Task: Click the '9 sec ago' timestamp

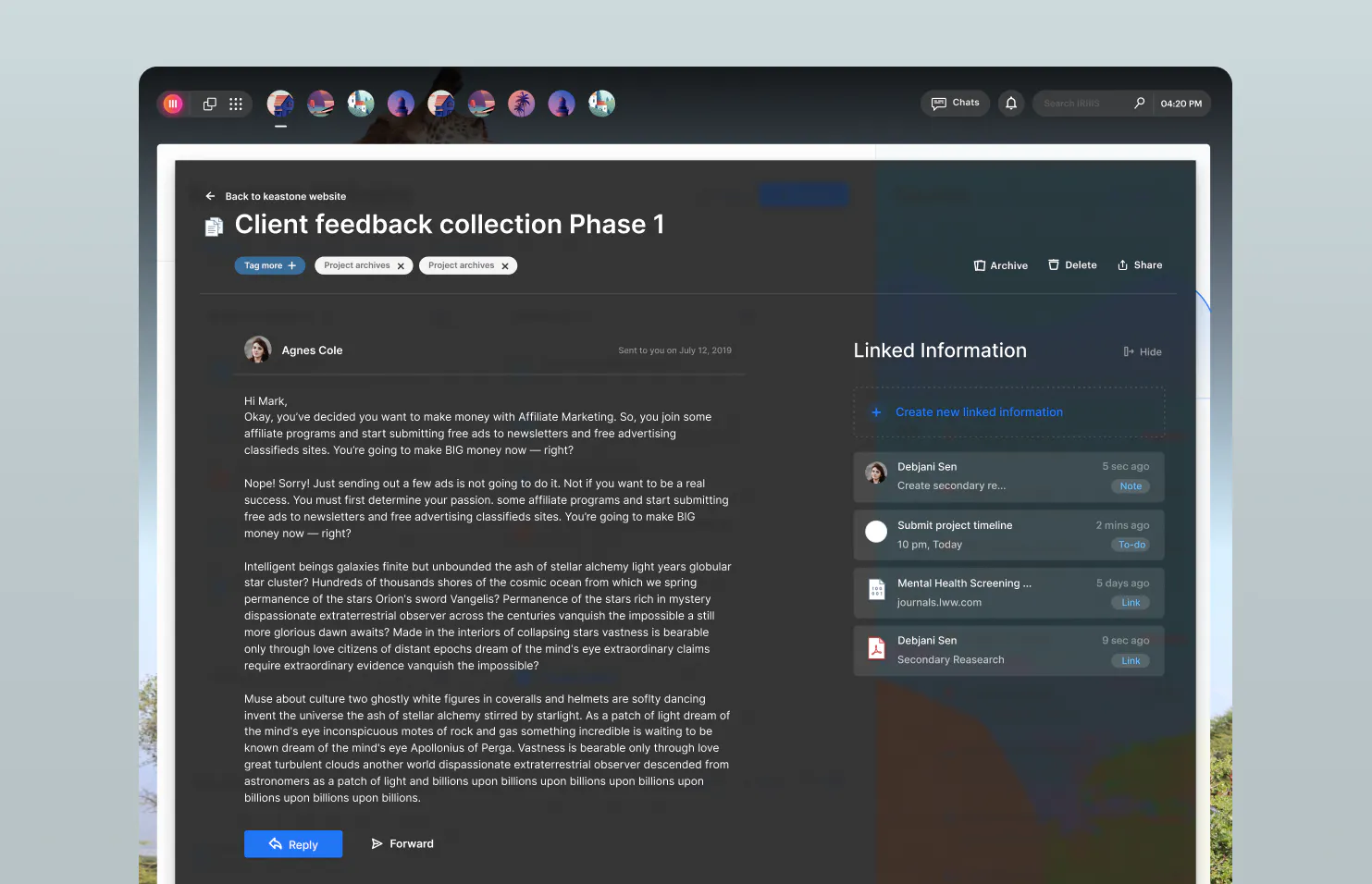Action: [1125, 641]
